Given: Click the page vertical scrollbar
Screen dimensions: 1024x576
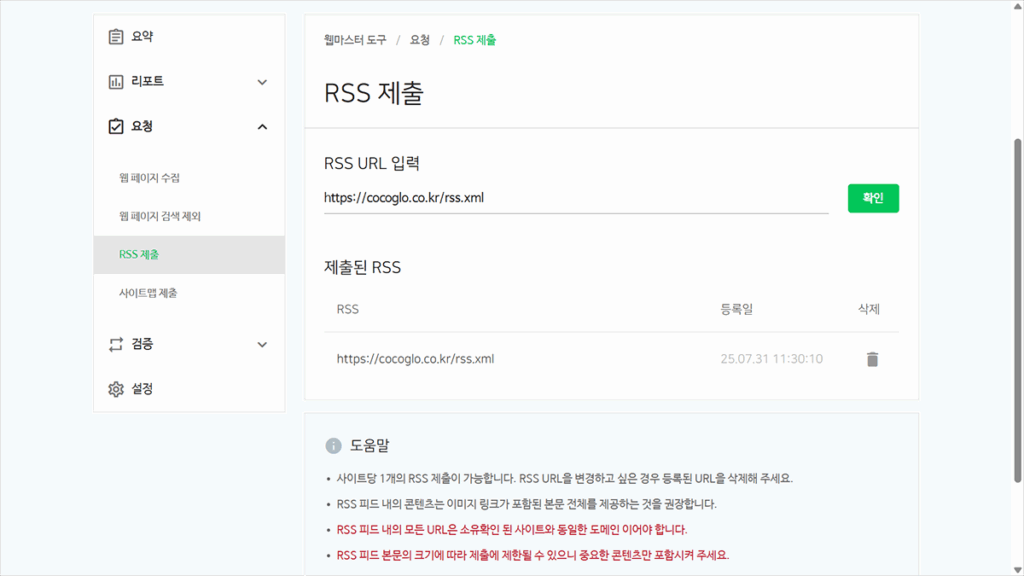Looking at the screenshot, I should tap(1017, 310).
